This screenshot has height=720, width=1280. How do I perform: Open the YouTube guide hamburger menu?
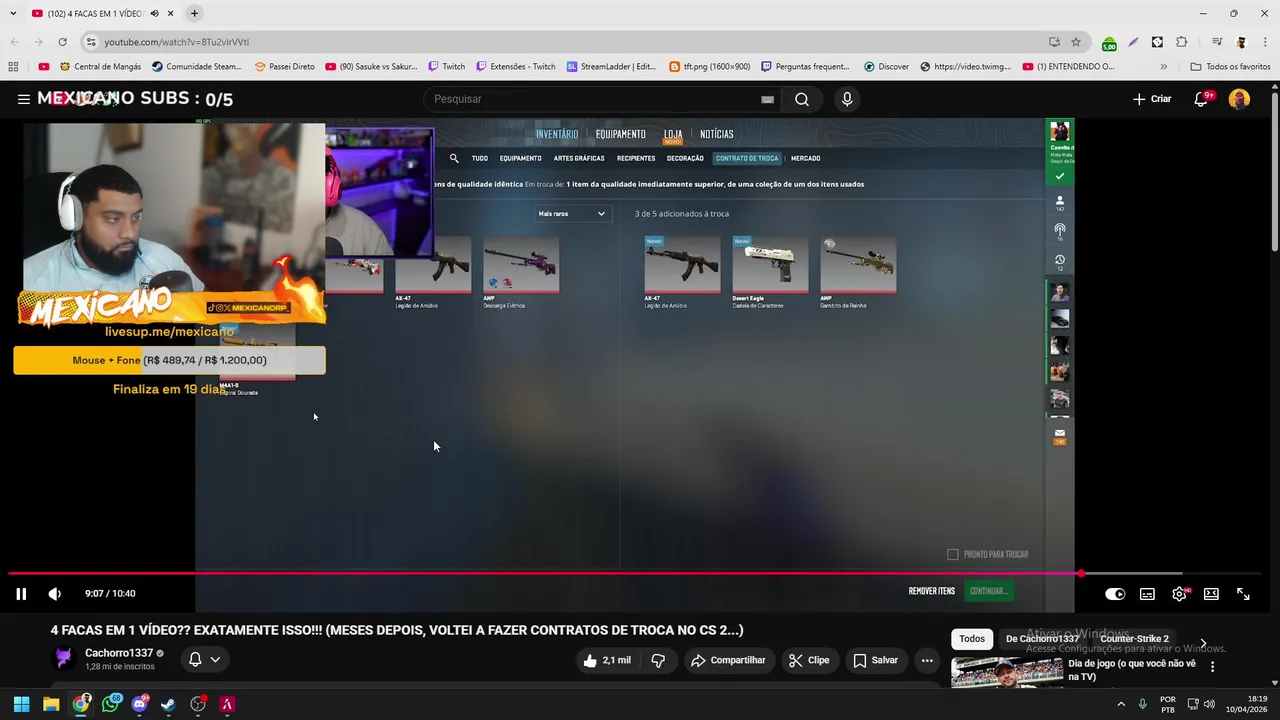[x=23, y=99]
